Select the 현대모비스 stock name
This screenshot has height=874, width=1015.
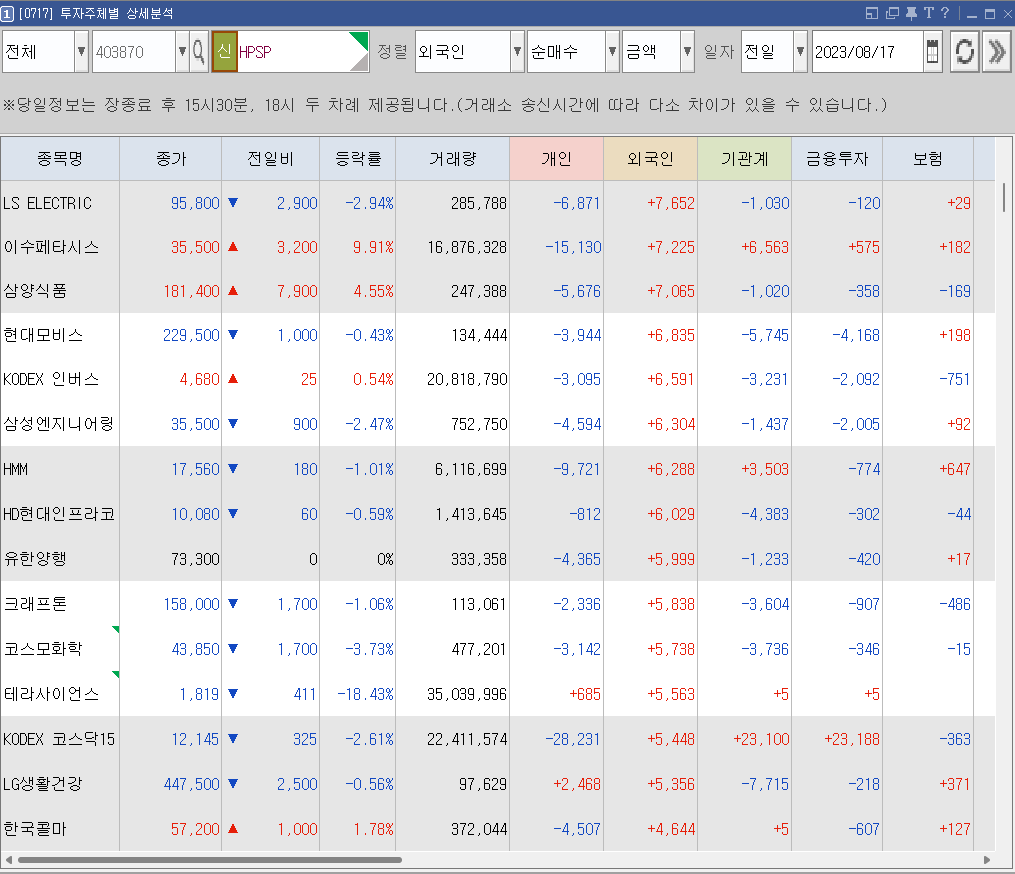[43, 335]
